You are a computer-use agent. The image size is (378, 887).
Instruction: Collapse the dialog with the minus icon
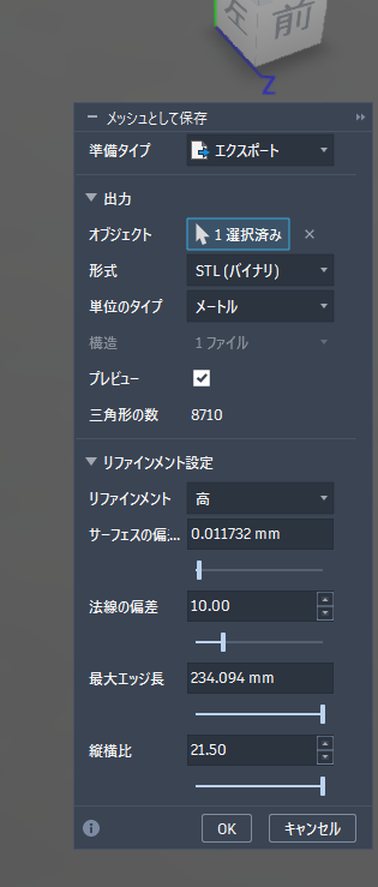pyautogui.click(x=93, y=118)
